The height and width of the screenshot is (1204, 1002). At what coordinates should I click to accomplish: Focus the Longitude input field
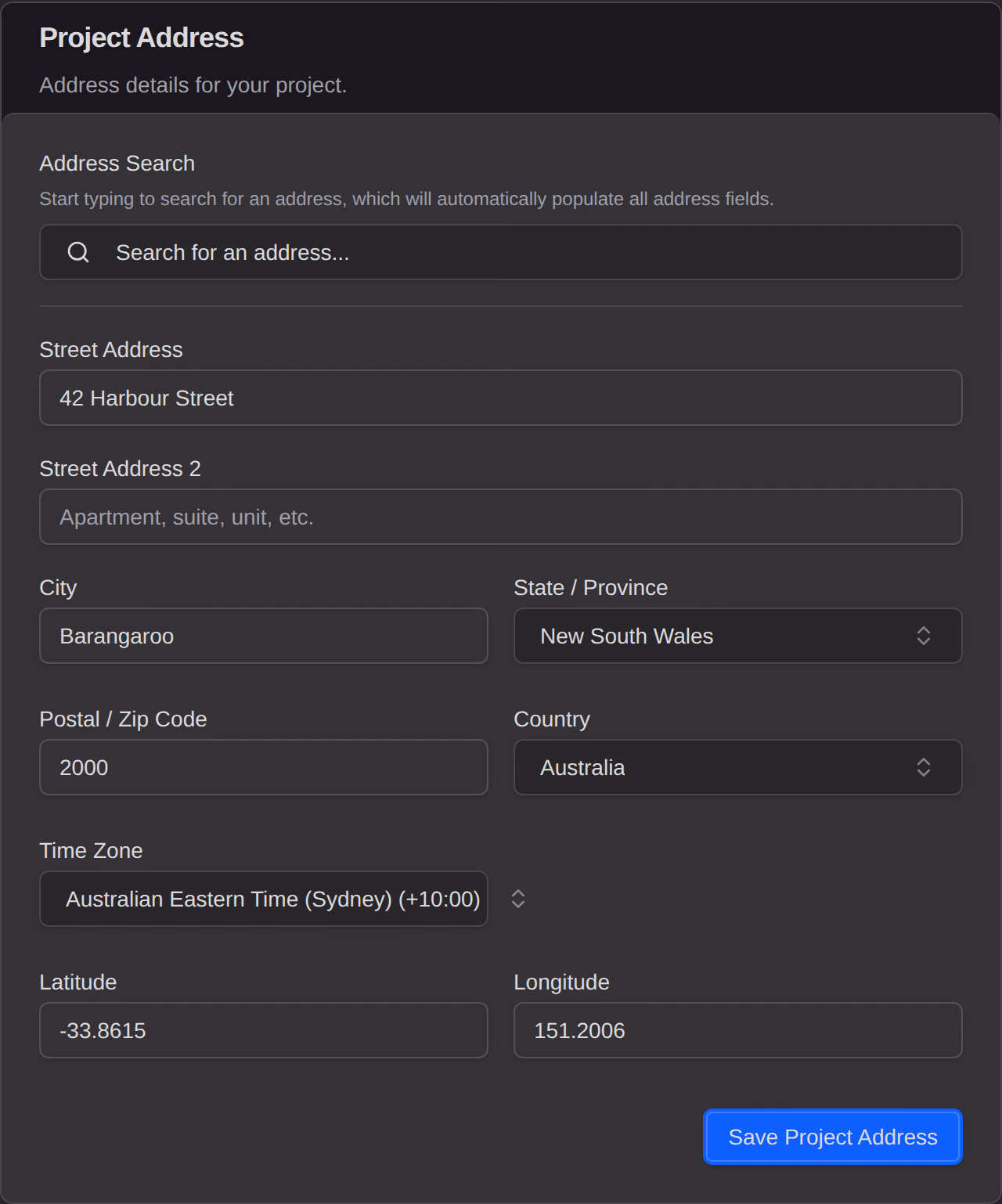point(738,1030)
